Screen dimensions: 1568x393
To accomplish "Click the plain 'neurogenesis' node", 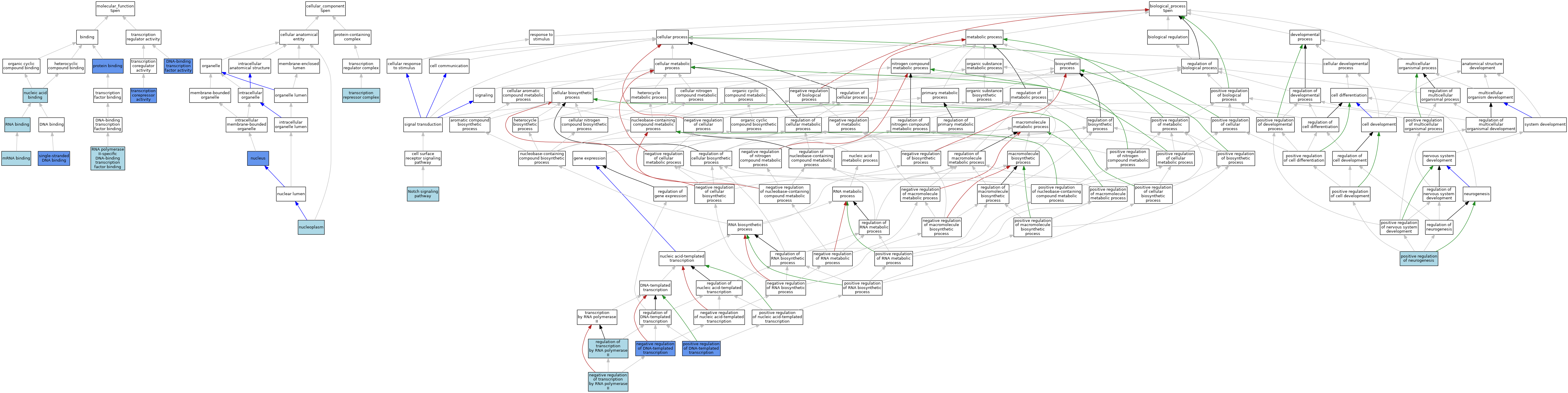I will pos(1477,194).
